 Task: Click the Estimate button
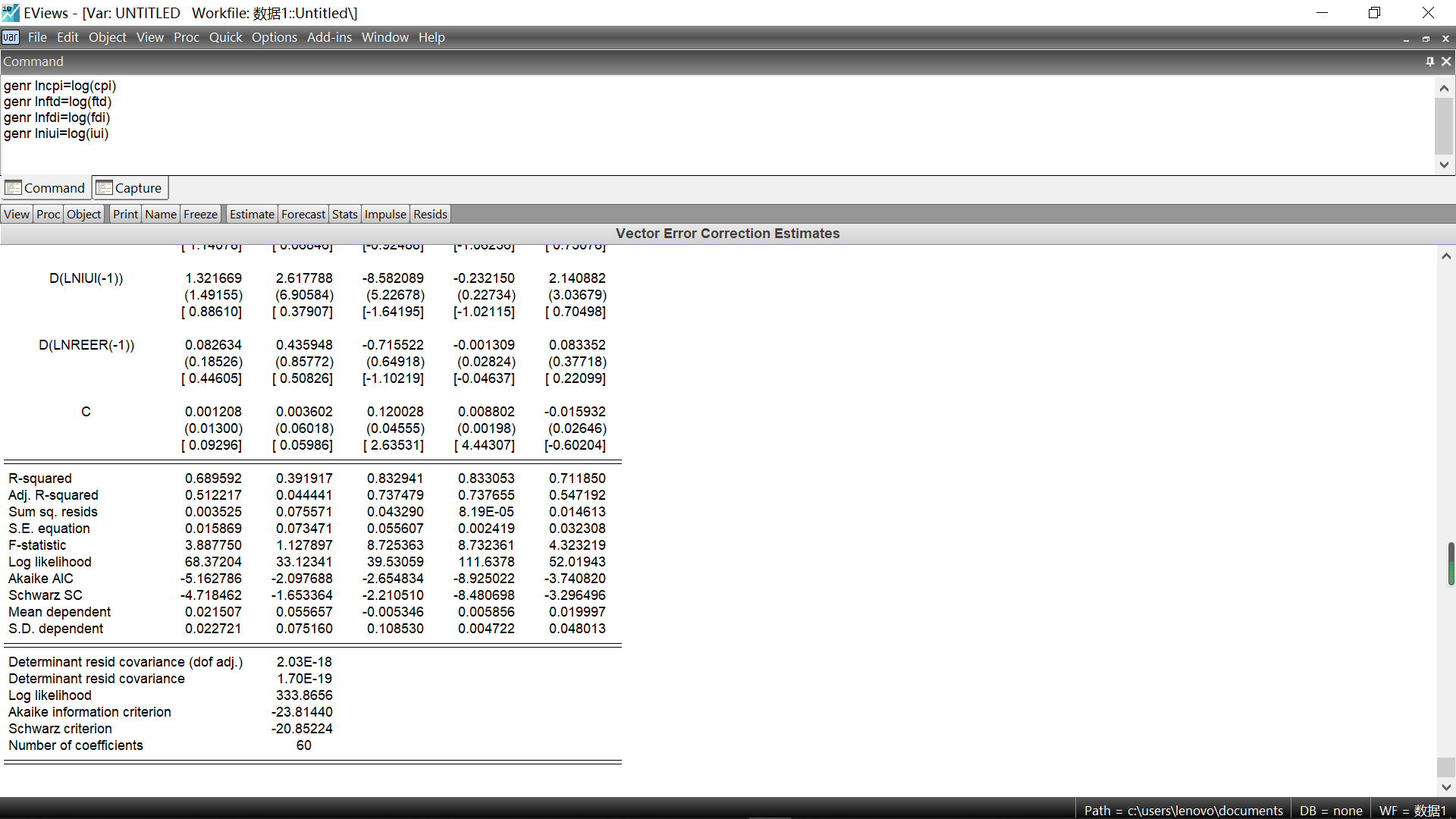click(x=252, y=215)
